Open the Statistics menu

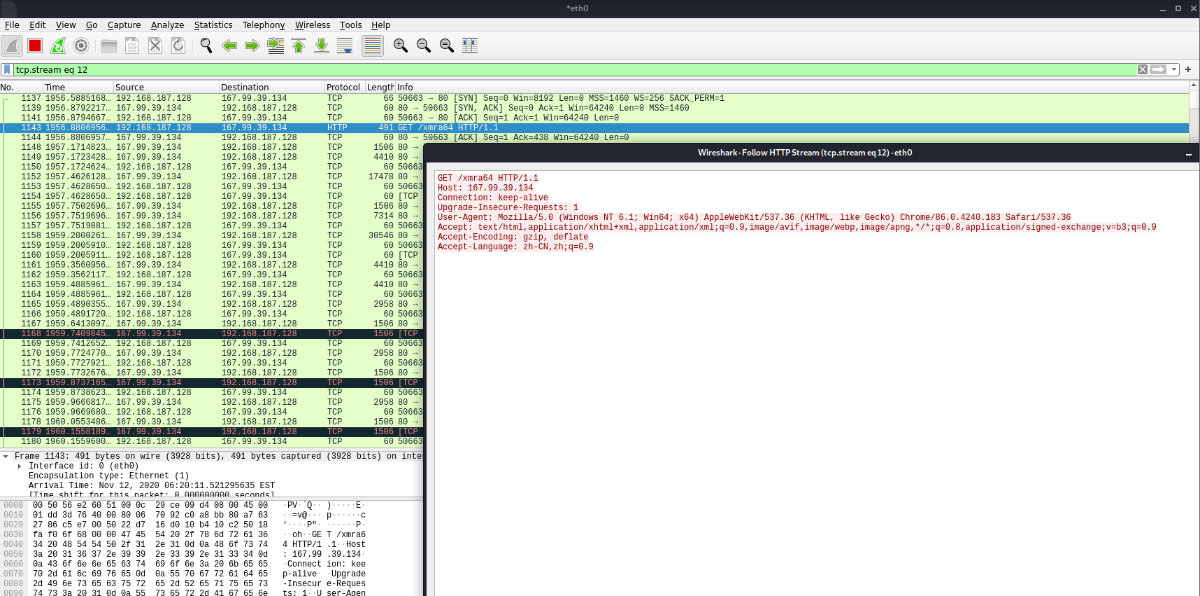pyautogui.click(x=213, y=24)
